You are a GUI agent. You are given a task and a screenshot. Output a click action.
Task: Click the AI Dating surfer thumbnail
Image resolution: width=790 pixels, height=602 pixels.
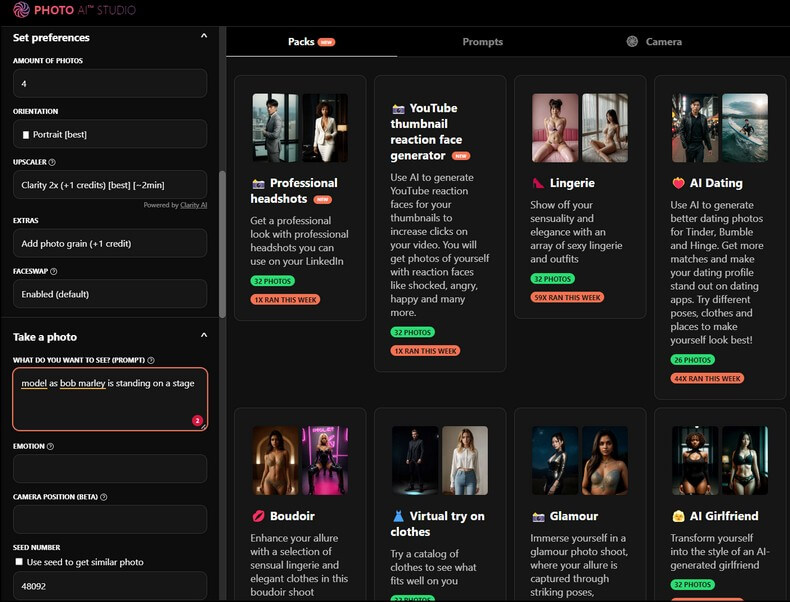point(745,128)
